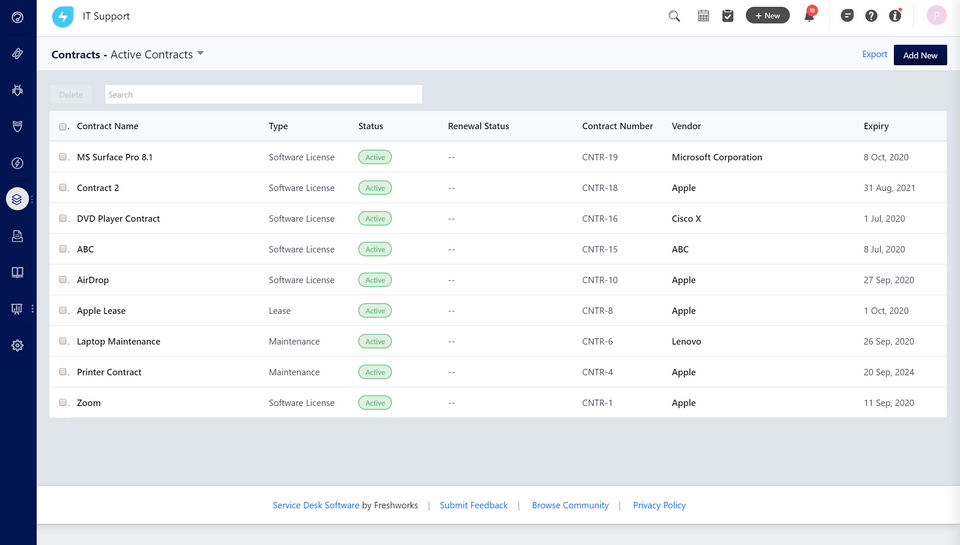Open the AirDrop contract entry
This screenshot has height=545, width=960.
point(92,280)
